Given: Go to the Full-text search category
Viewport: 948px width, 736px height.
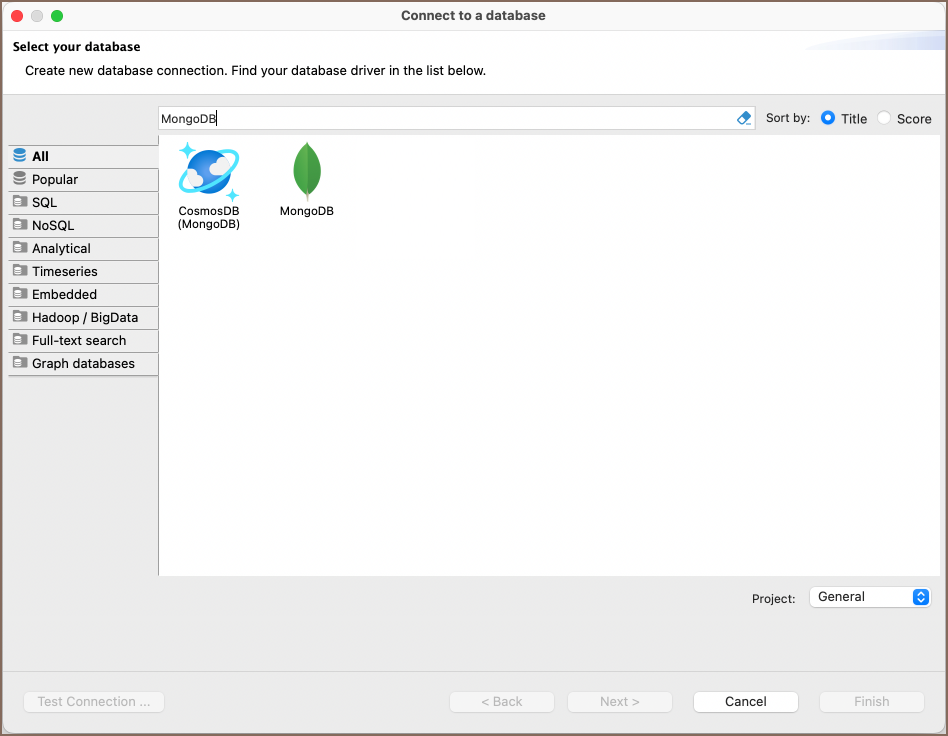Looking at the screenshot, I should [x=79, y=340].
